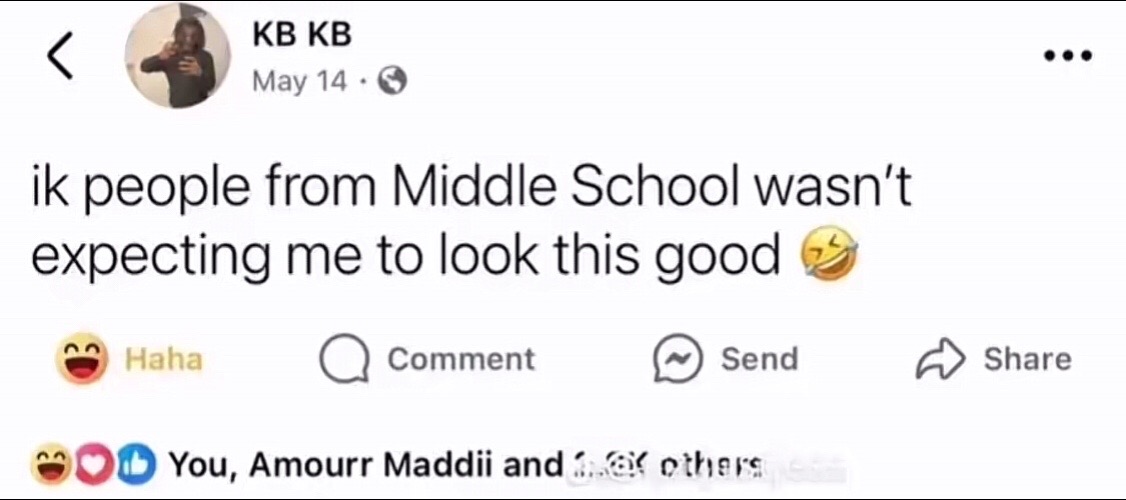Toggle the Haha reaction emoji face
This screenshot has width=1126, height=500.
click(x=83, y=358)
